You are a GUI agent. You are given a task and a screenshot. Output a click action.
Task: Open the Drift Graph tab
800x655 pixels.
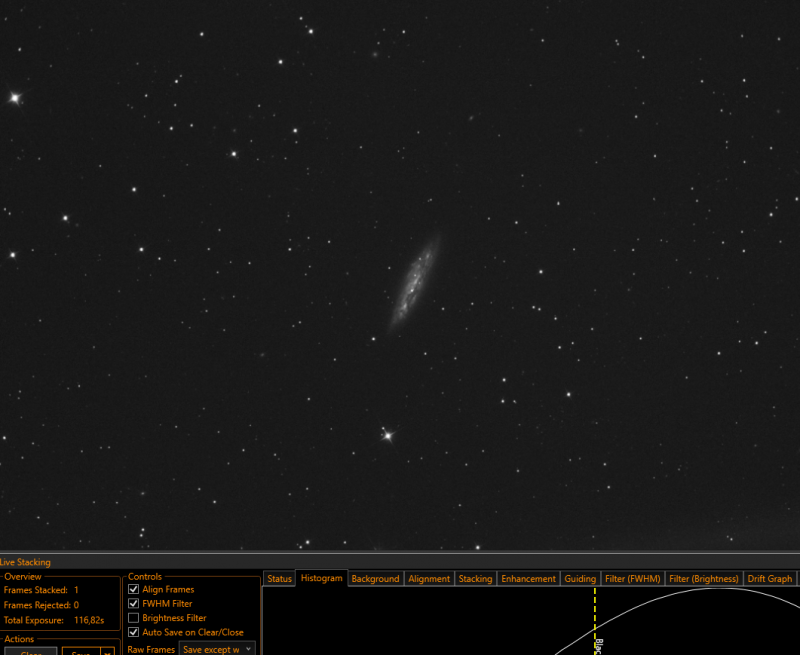(x=769, y=578)
